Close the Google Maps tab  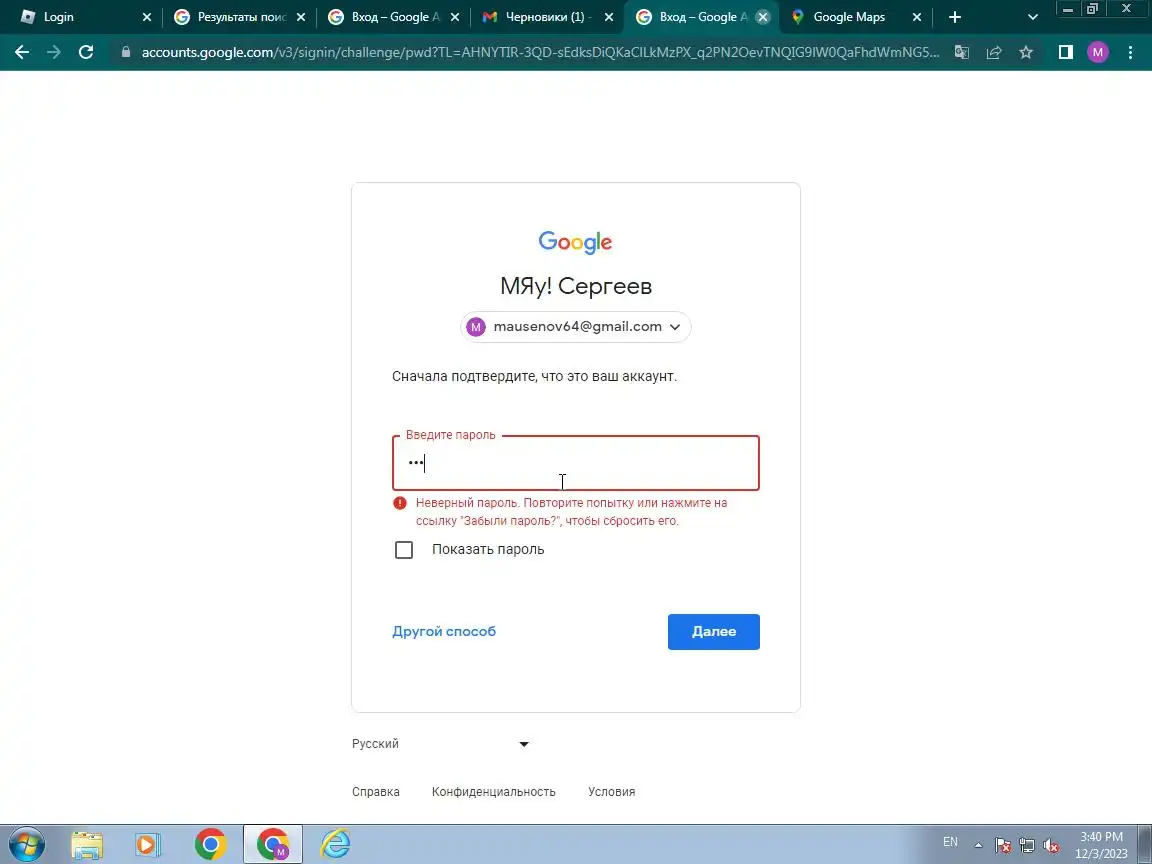pyautogui.click(x=916, y=17)
